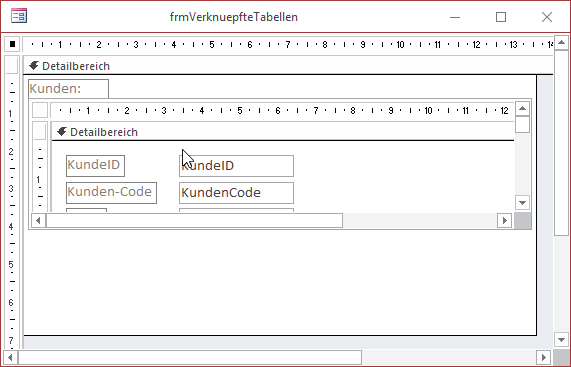Select the outer form via the top-left selector box

point(12,44)
